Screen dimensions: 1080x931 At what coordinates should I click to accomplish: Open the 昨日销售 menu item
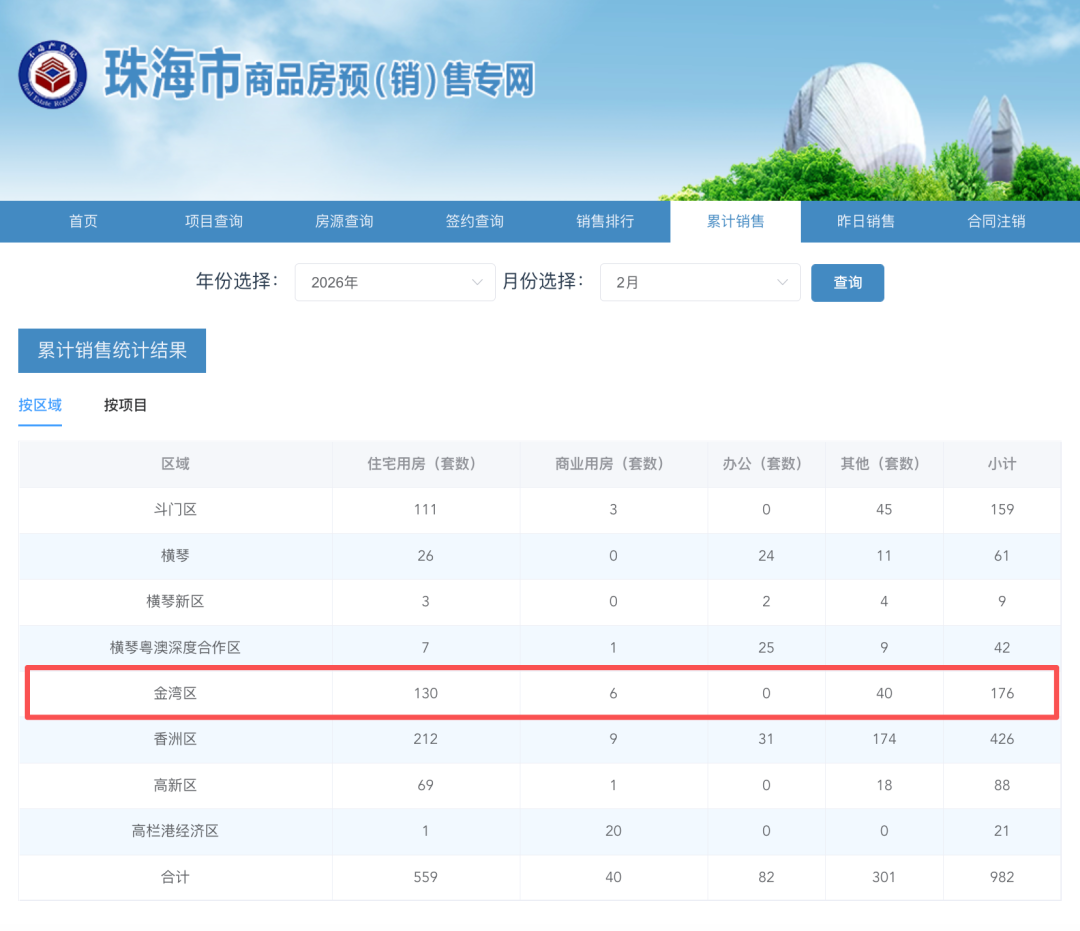coord(866,221)
